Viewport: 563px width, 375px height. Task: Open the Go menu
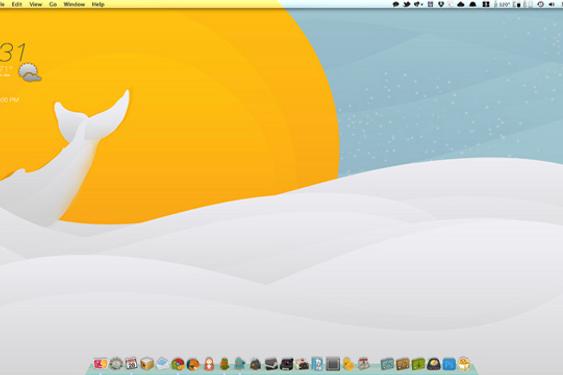click(53, 4)
